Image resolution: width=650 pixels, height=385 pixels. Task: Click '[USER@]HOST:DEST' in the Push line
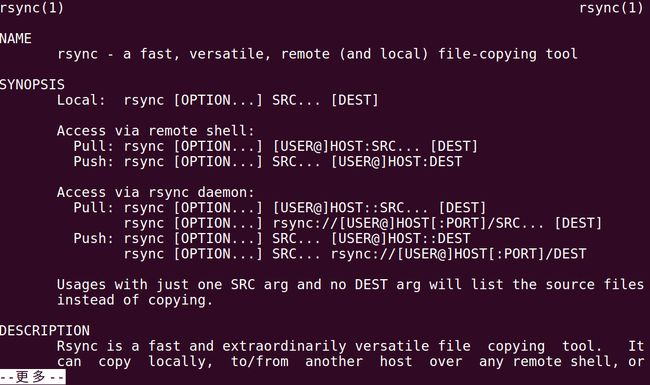(396, 162)
